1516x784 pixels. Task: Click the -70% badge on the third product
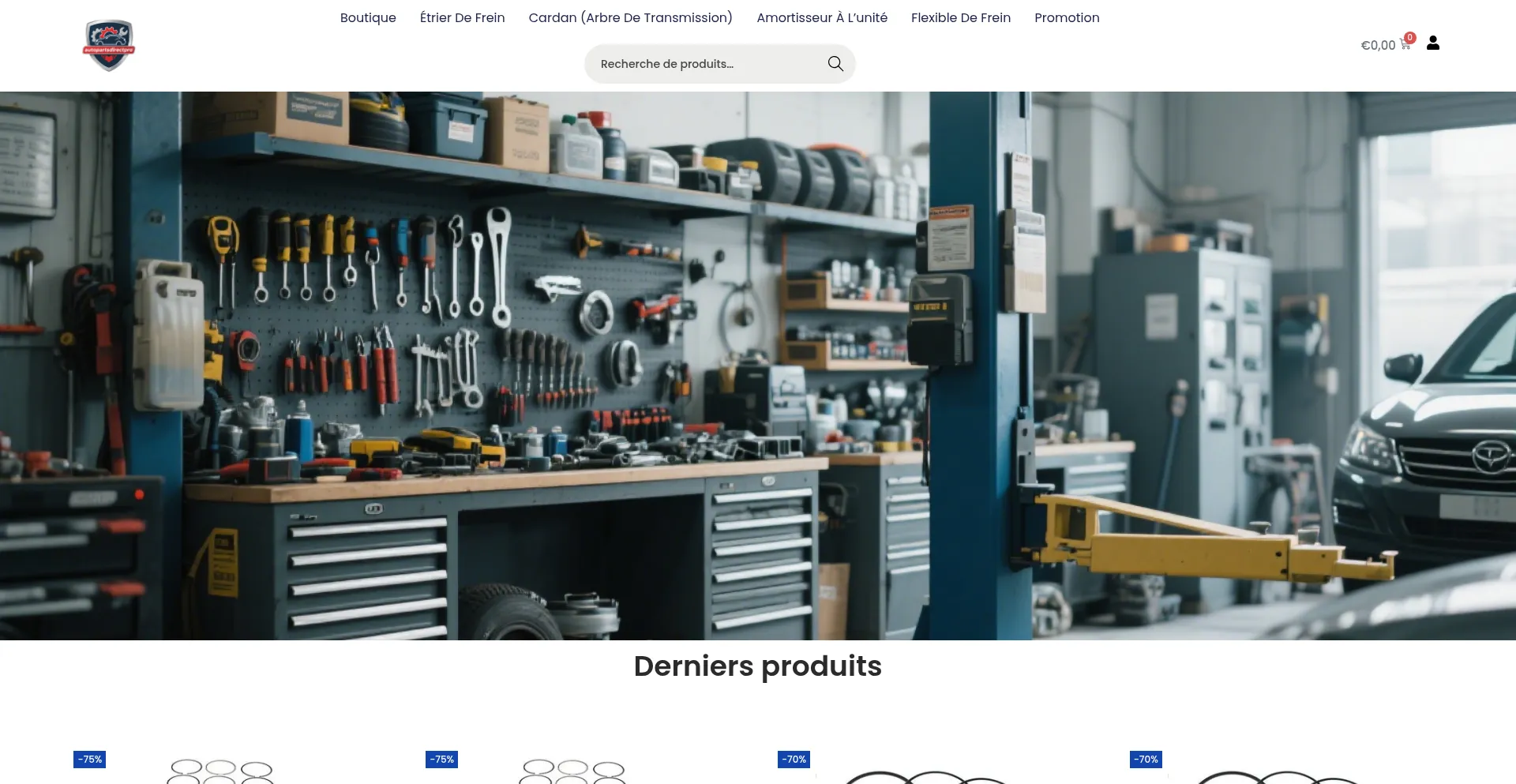(794, 760)
